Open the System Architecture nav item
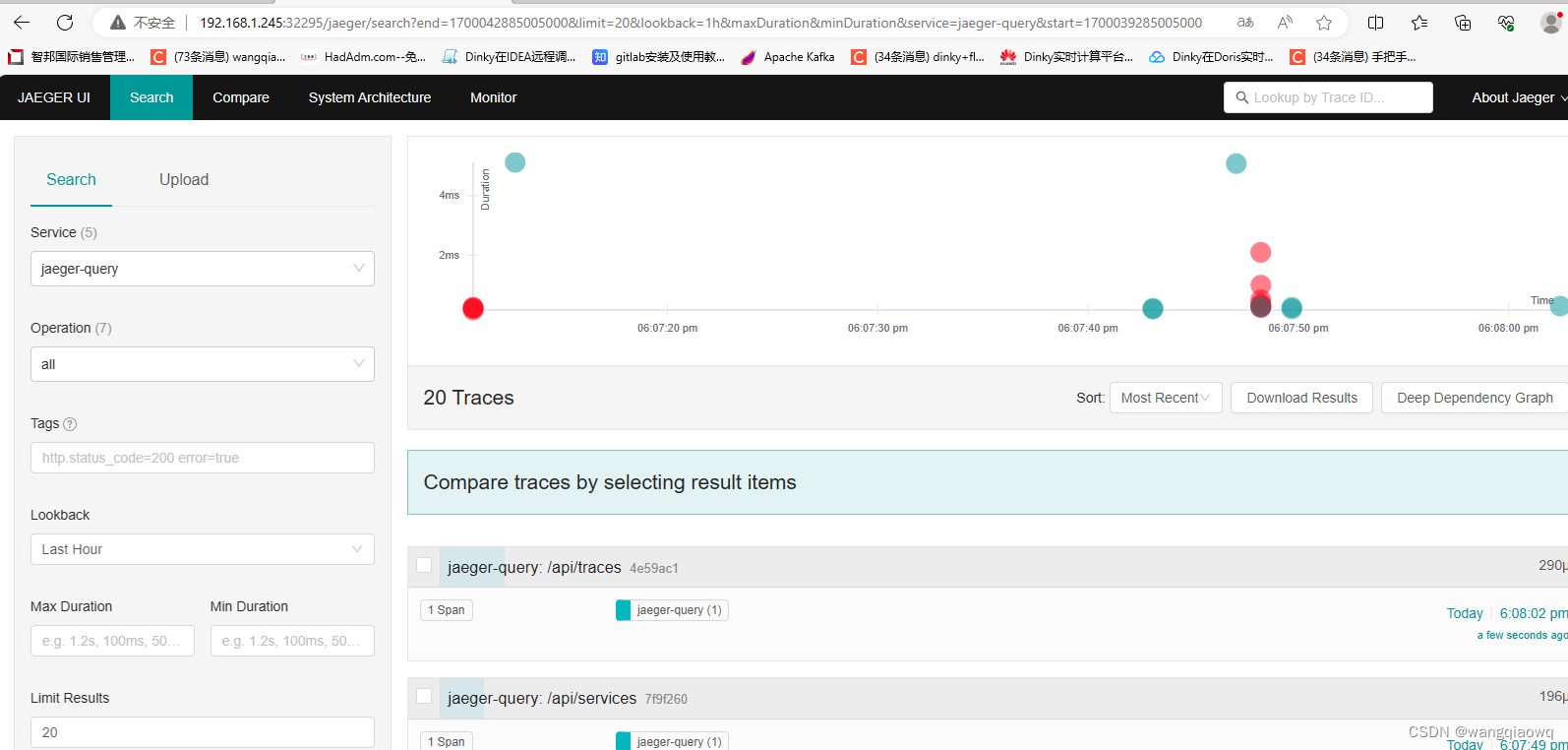The width and height of the screenshot is (1568, 750). pyautogui.click(x=370, y=97)
